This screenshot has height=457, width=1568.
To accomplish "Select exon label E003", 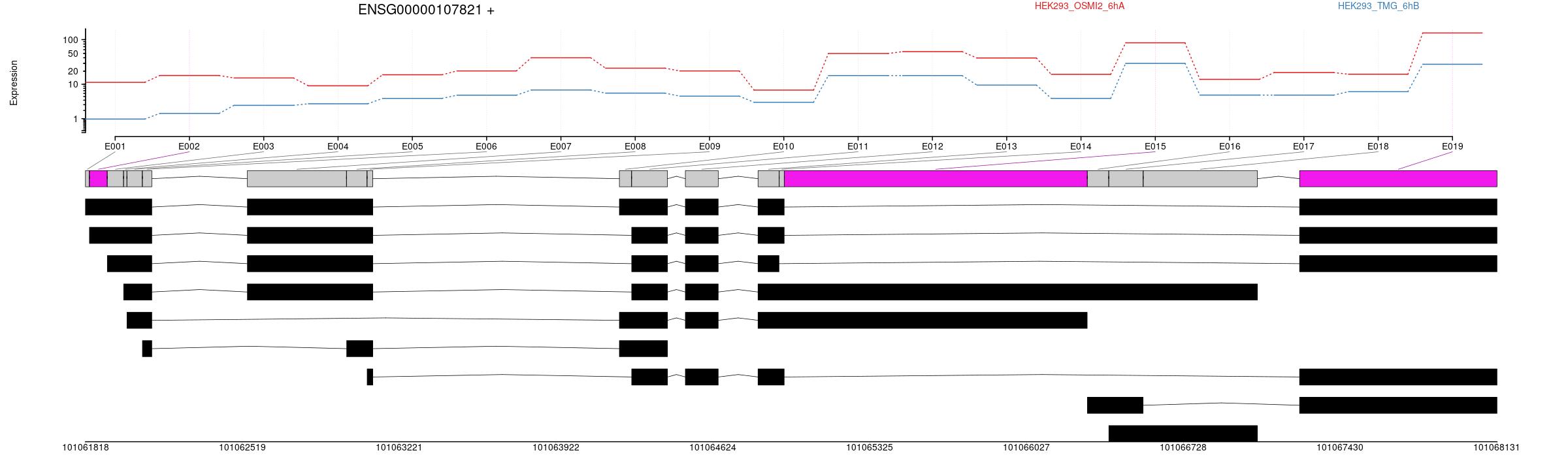I will [x=263, y=147].
